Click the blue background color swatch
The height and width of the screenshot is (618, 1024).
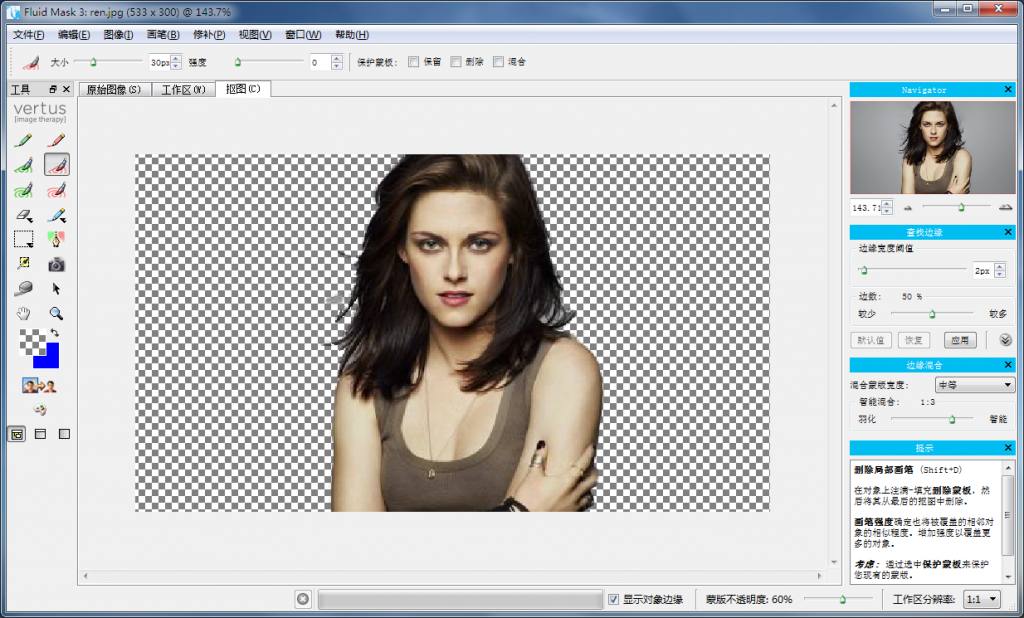tap(47, 355)
